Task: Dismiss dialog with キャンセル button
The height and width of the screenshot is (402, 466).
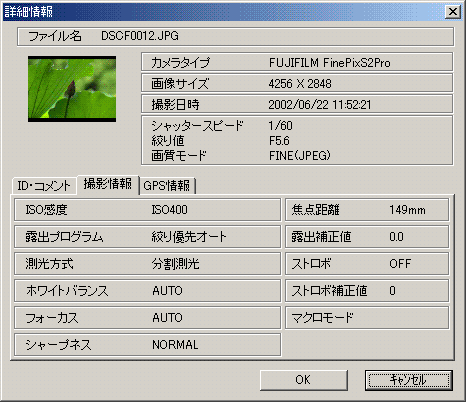Action: pos(409,380)
